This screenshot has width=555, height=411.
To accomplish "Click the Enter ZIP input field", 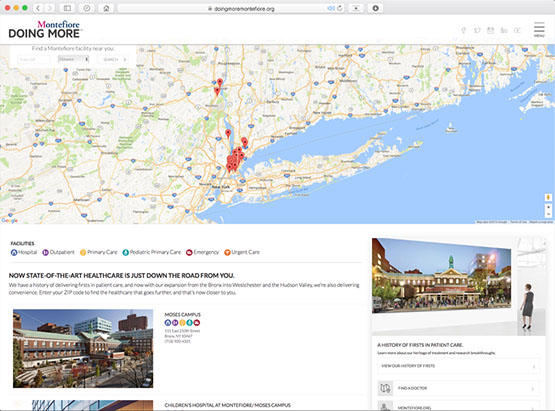I will pyautogui.click(x=34, y=59).
